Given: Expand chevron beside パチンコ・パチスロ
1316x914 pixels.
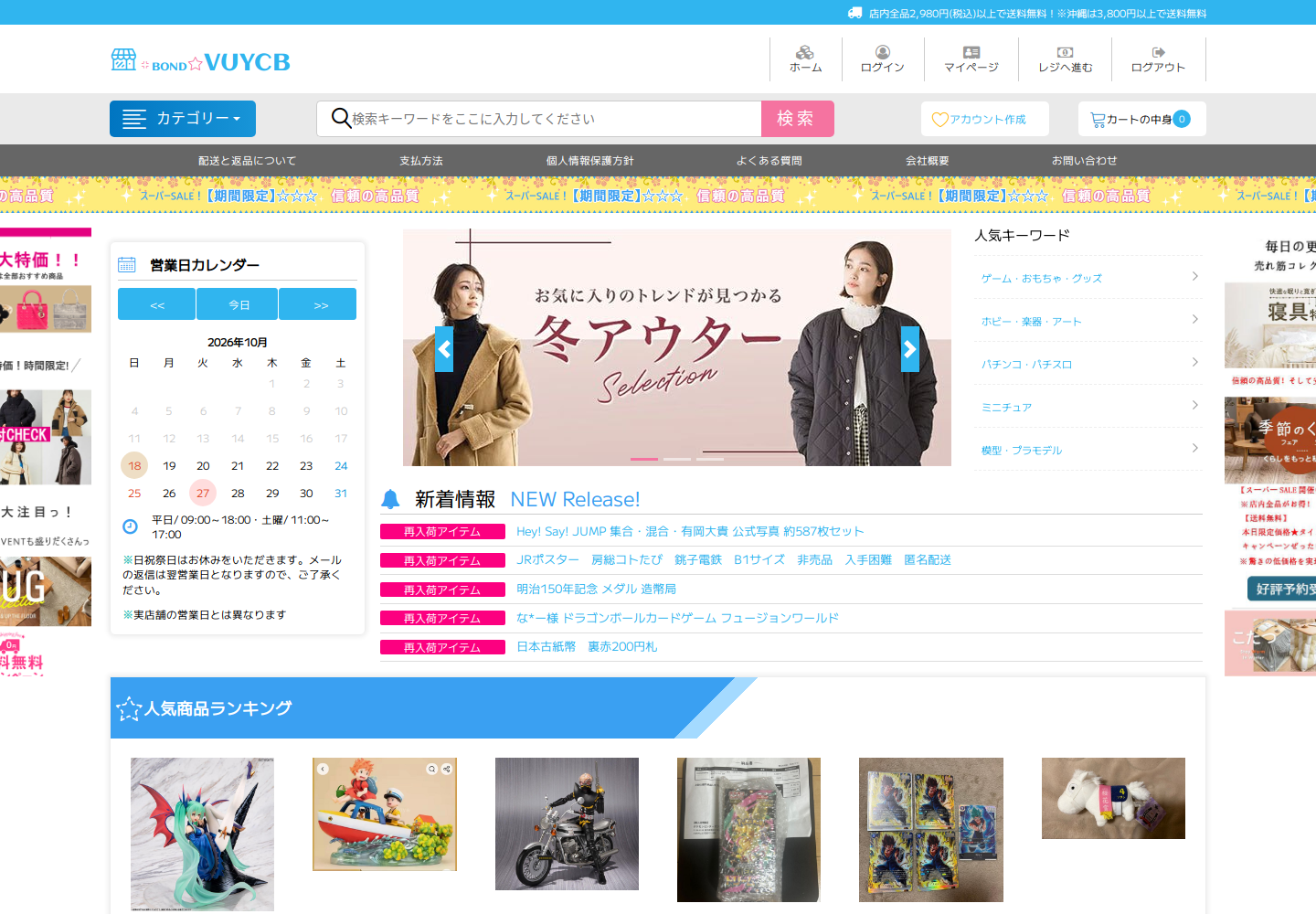Looking at the screenshot, I should [x=1194, y=362].
